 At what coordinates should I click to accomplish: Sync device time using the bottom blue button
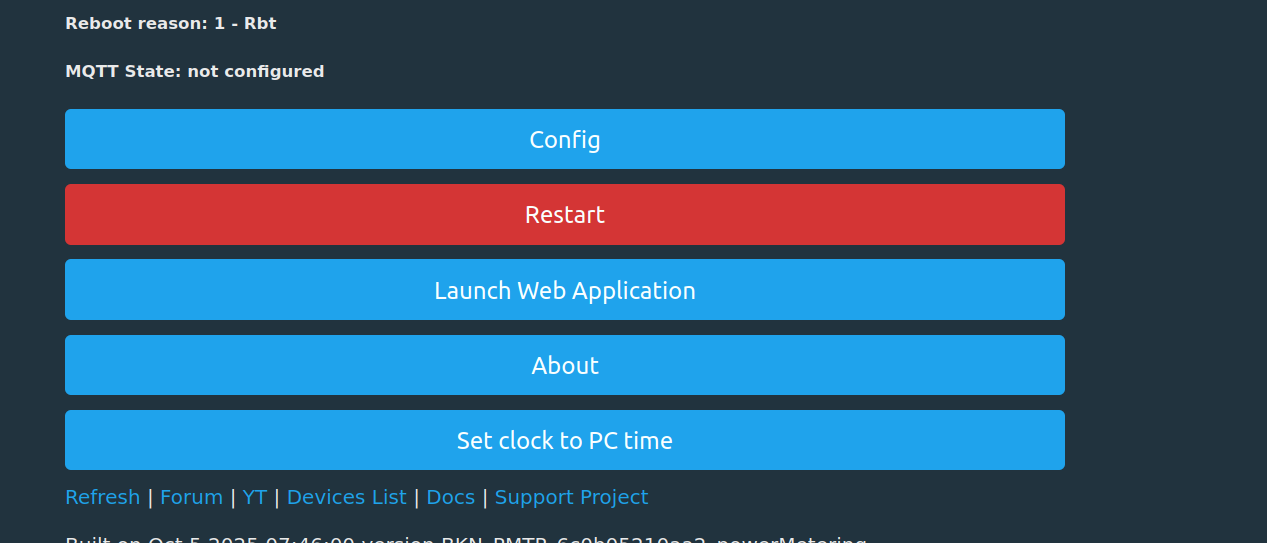pos(565,440)
